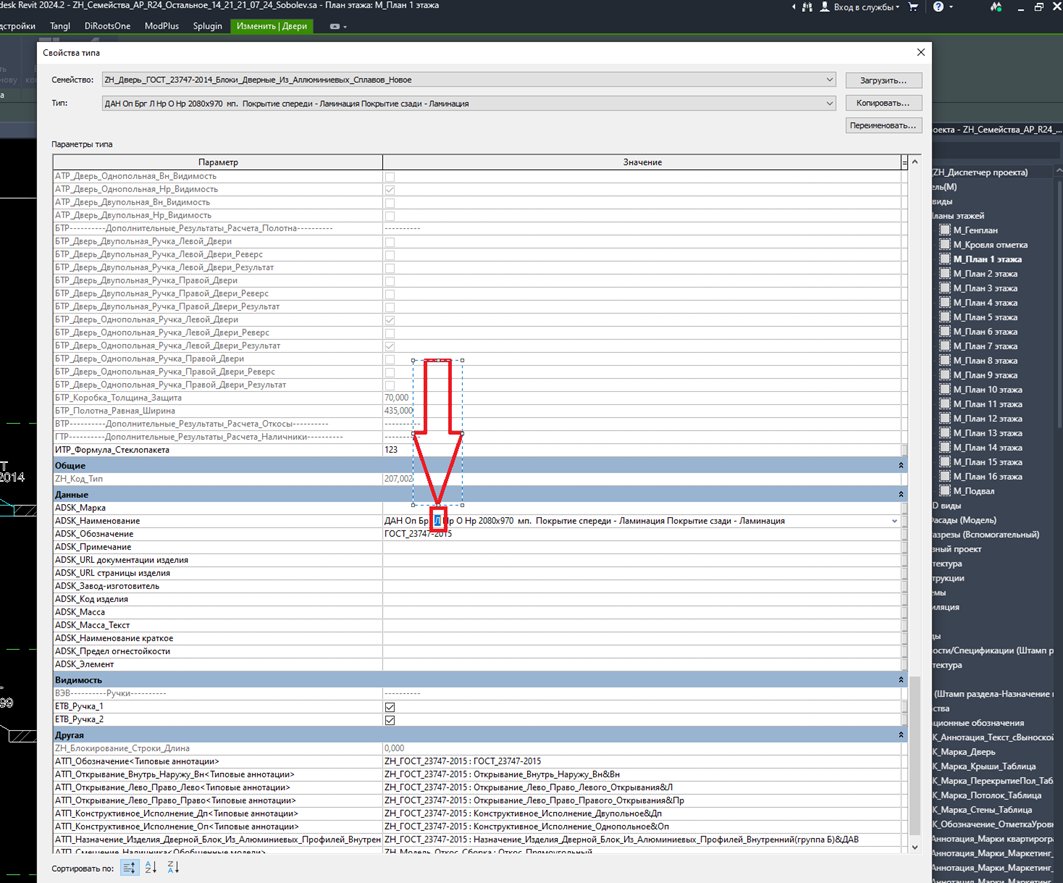Edit ИТР_Формула_Стеклопакета value 123
This screenshot has height=883, width=1063.
coord(642,450)
